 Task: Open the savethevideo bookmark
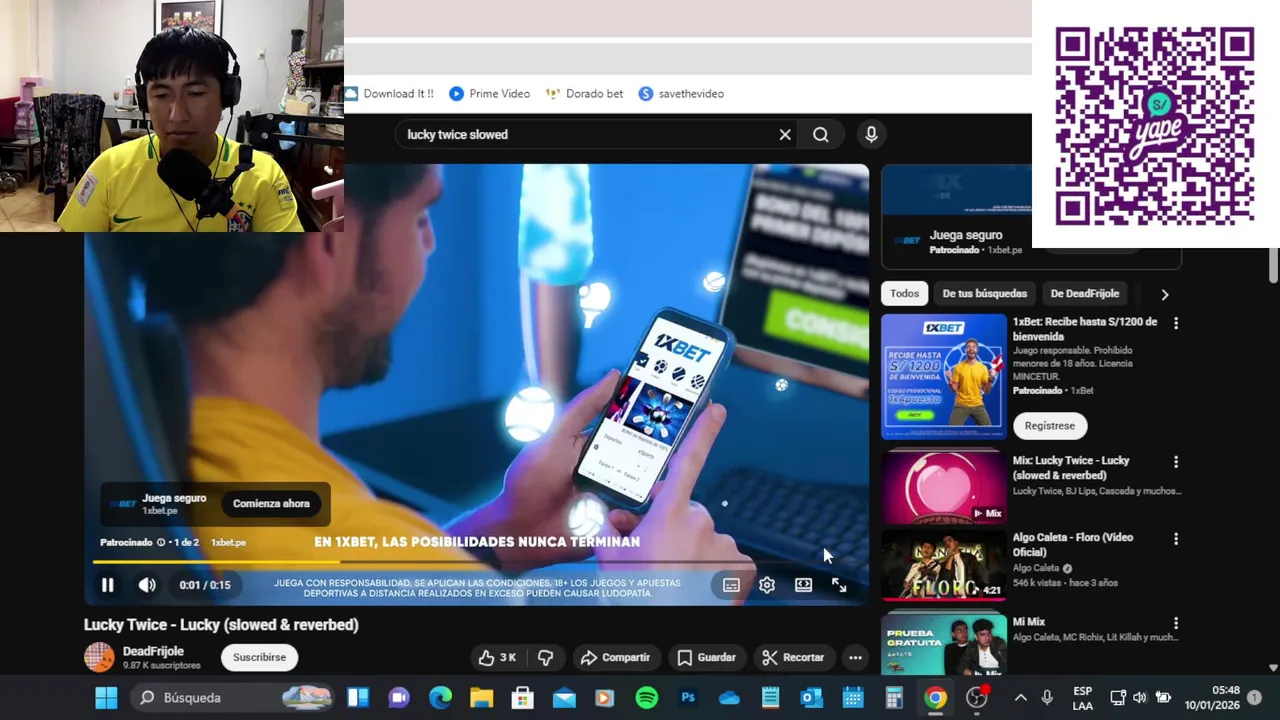(x=681, y=93)
